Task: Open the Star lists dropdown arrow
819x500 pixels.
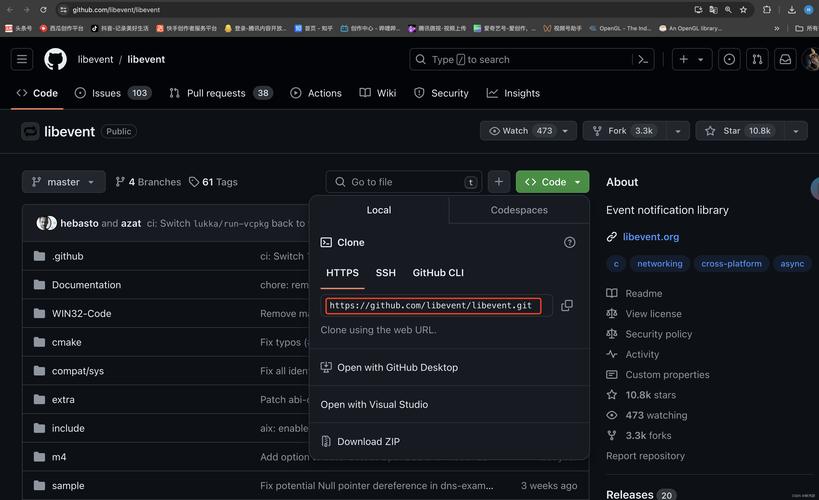Action: [x=796, y=131]
